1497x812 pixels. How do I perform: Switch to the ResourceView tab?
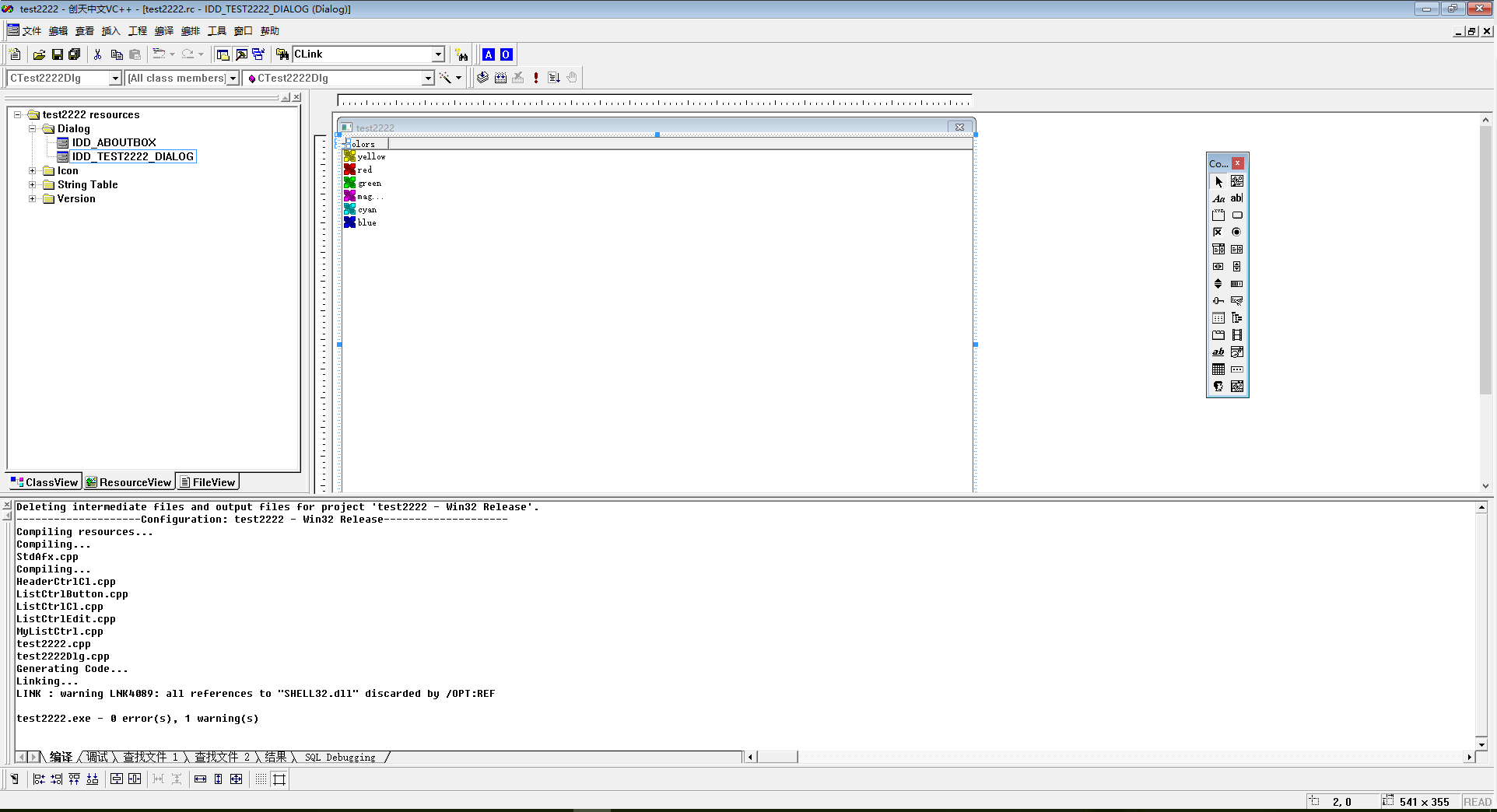point(128,482)
